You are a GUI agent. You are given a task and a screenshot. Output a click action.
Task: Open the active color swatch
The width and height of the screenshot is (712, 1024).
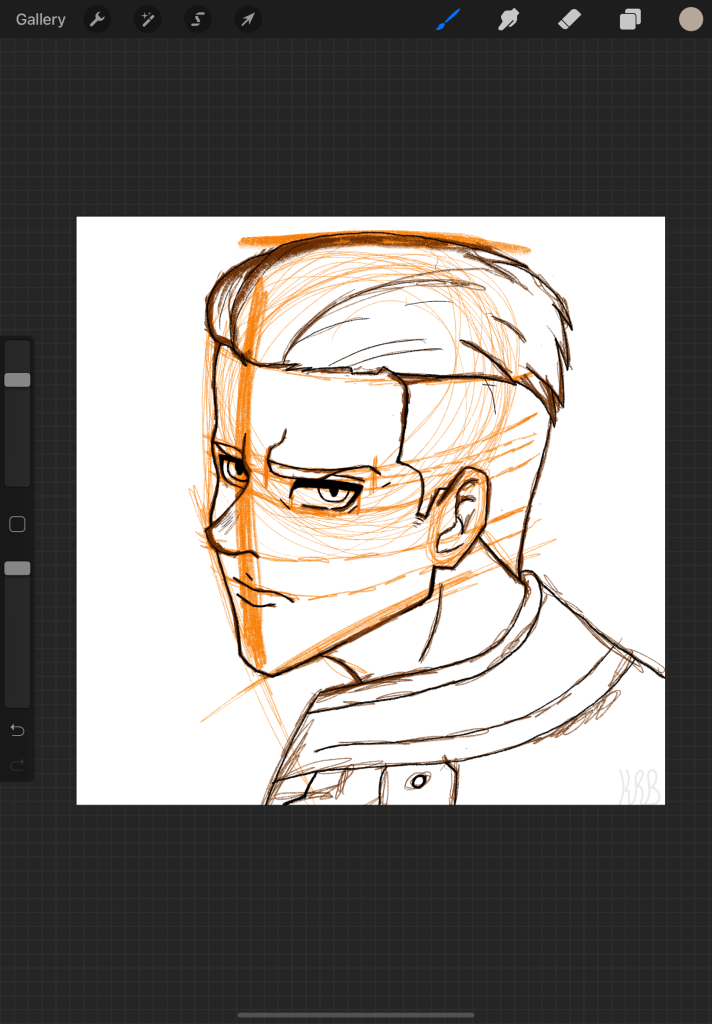[x=691, y=19]
